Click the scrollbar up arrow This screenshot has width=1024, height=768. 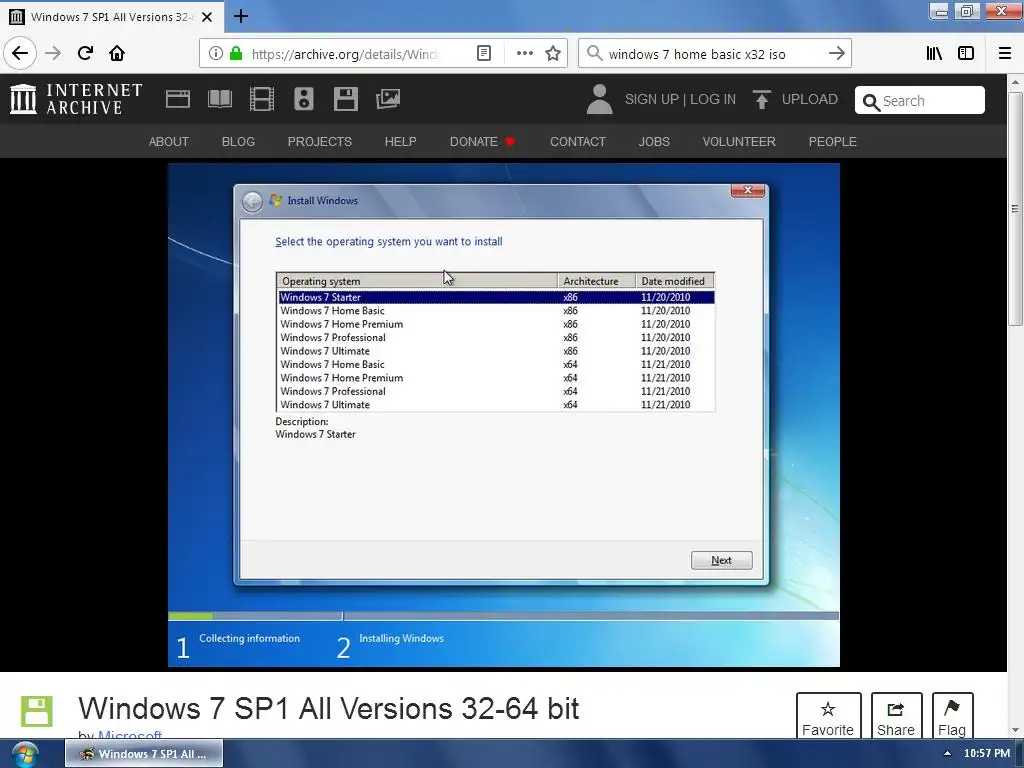pos(1015,82)
